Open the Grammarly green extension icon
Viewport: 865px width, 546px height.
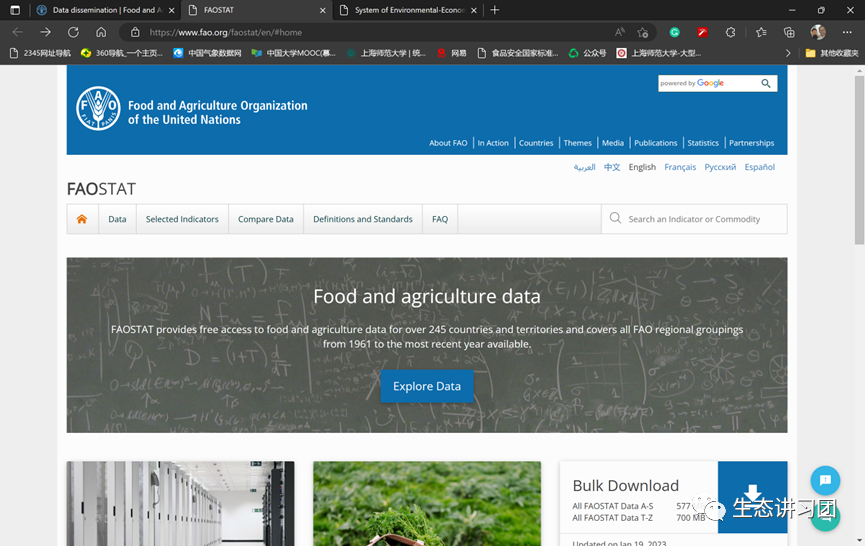pos(674,33)
